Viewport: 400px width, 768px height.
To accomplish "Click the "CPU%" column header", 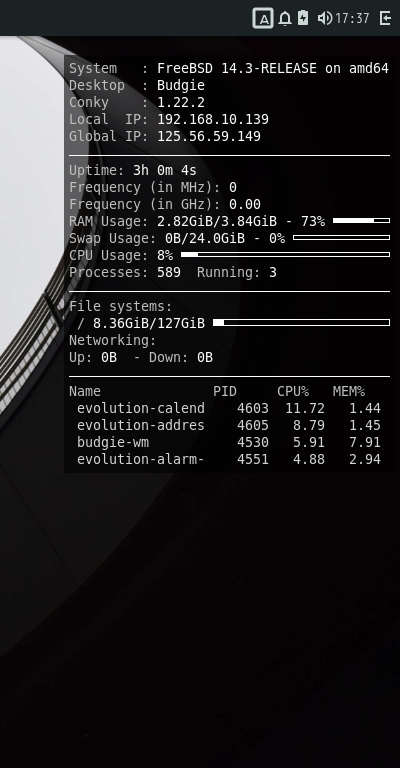I will [293, 391].
